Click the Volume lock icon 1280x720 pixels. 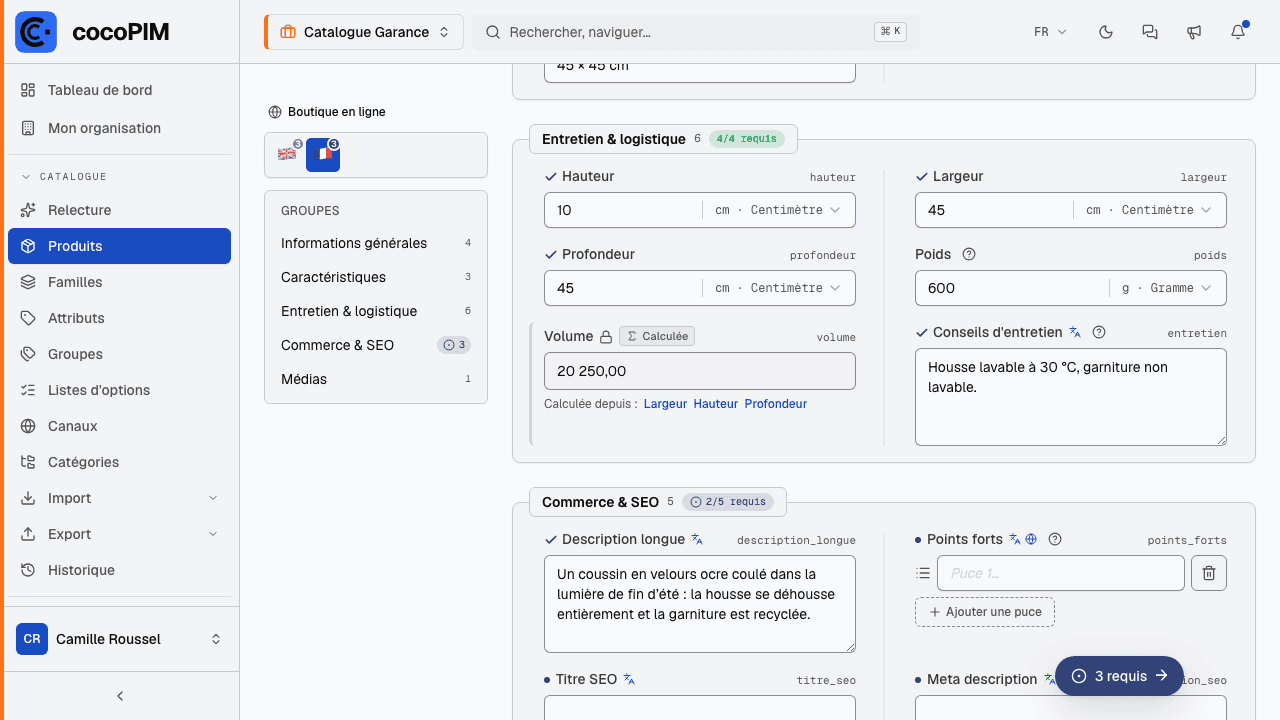(x=605, y=336)
